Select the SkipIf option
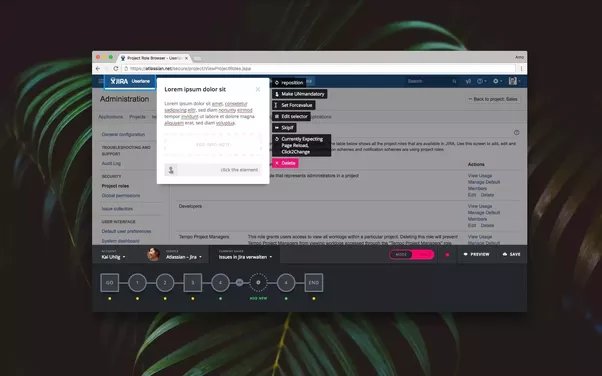 [284, 128]
